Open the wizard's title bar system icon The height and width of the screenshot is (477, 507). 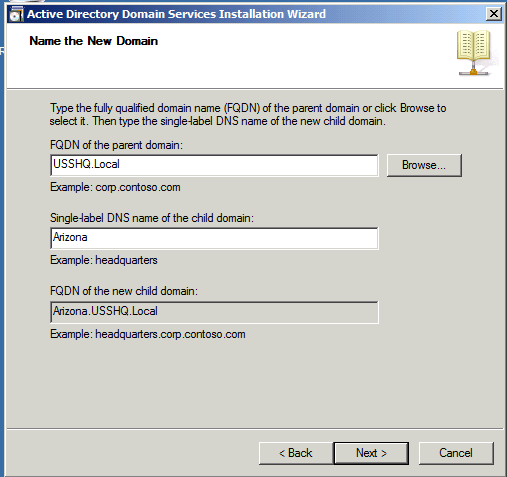16,14
